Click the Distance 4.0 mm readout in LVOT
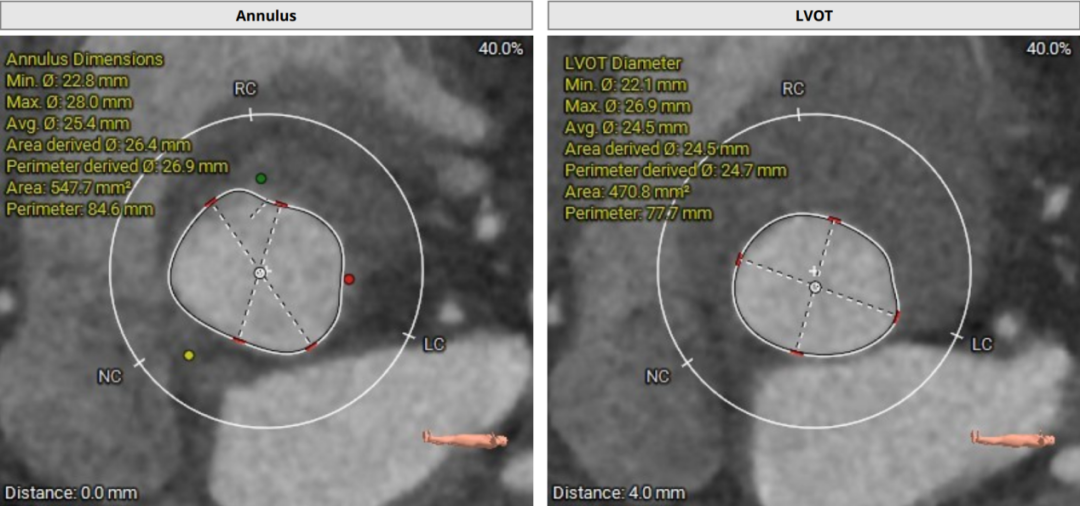Screen dimensions: 1080x506 pos(619,493)
